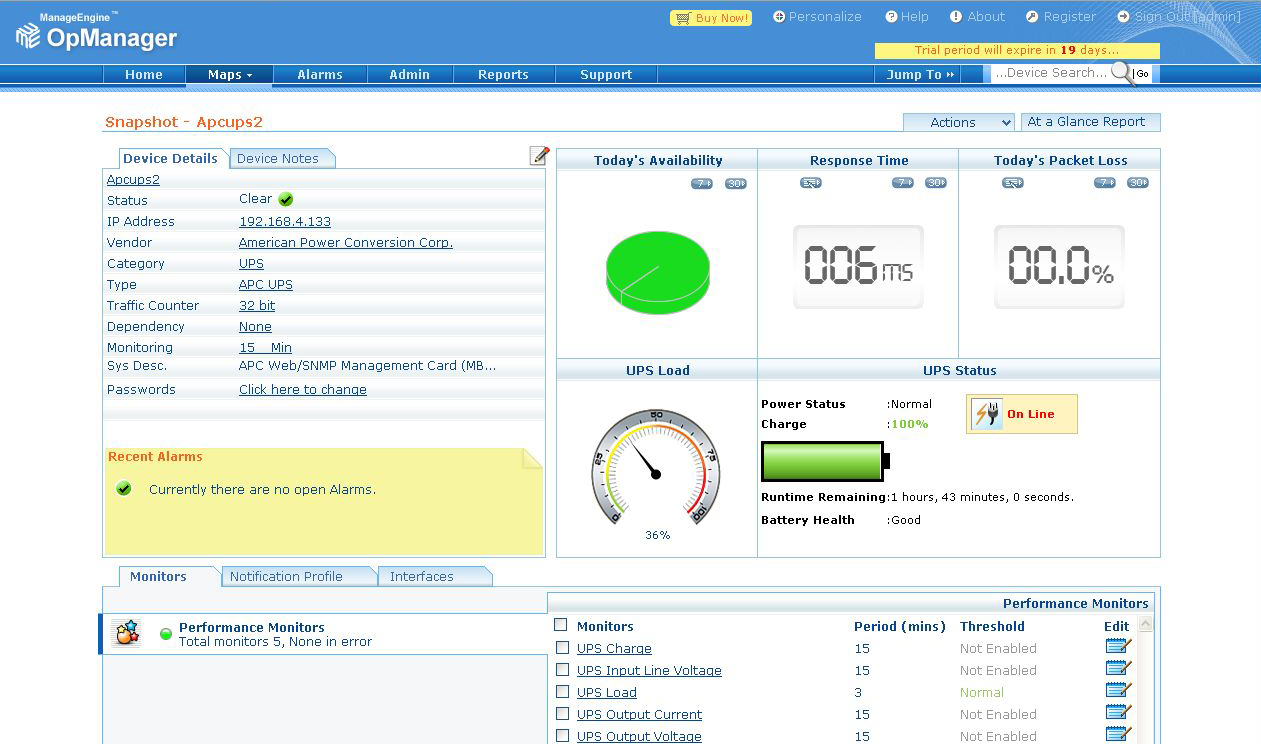Click the 006 ms response time display

tap(858, 267)
